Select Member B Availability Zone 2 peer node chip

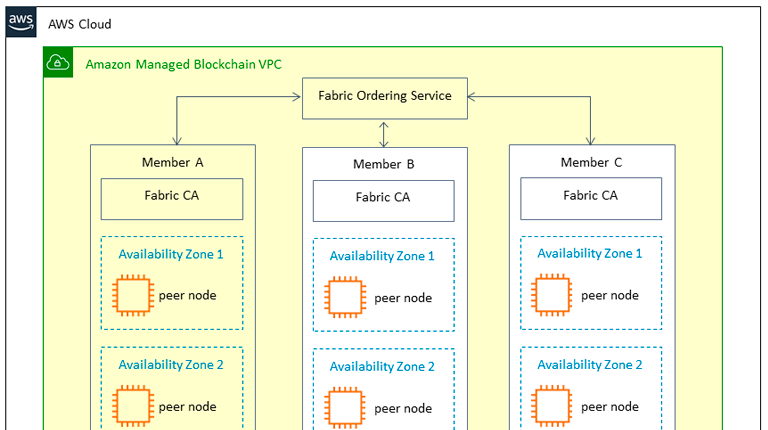[345, 408]
